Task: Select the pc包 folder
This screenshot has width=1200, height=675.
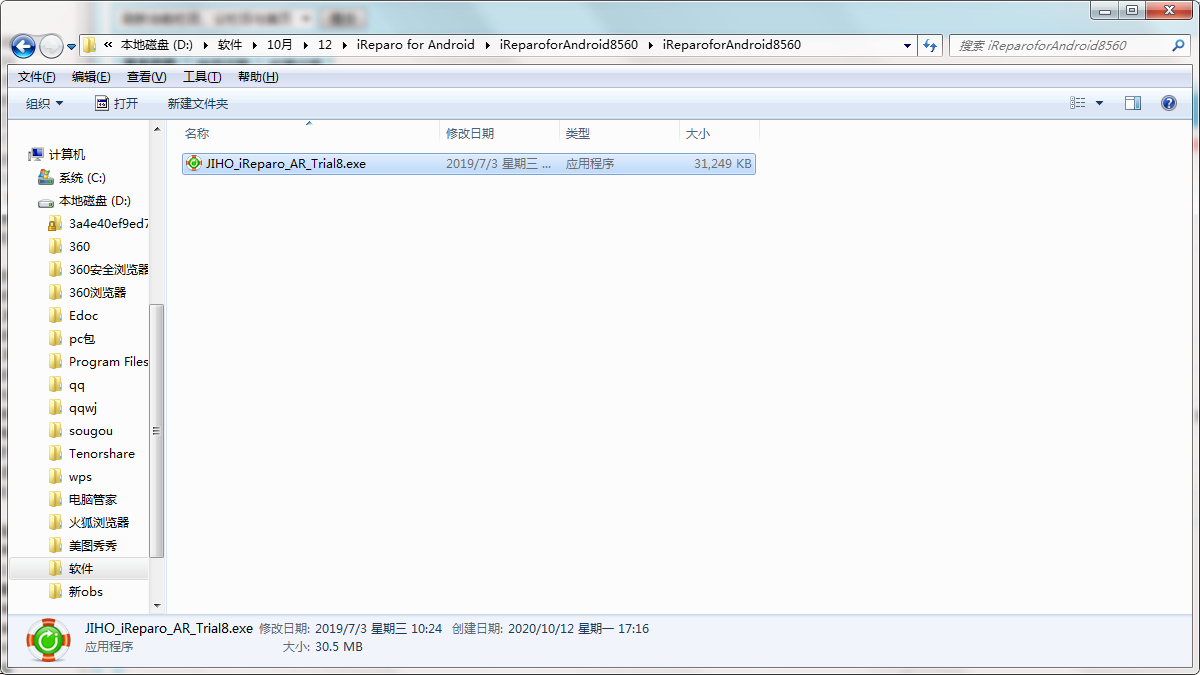Action: (82, 338)
